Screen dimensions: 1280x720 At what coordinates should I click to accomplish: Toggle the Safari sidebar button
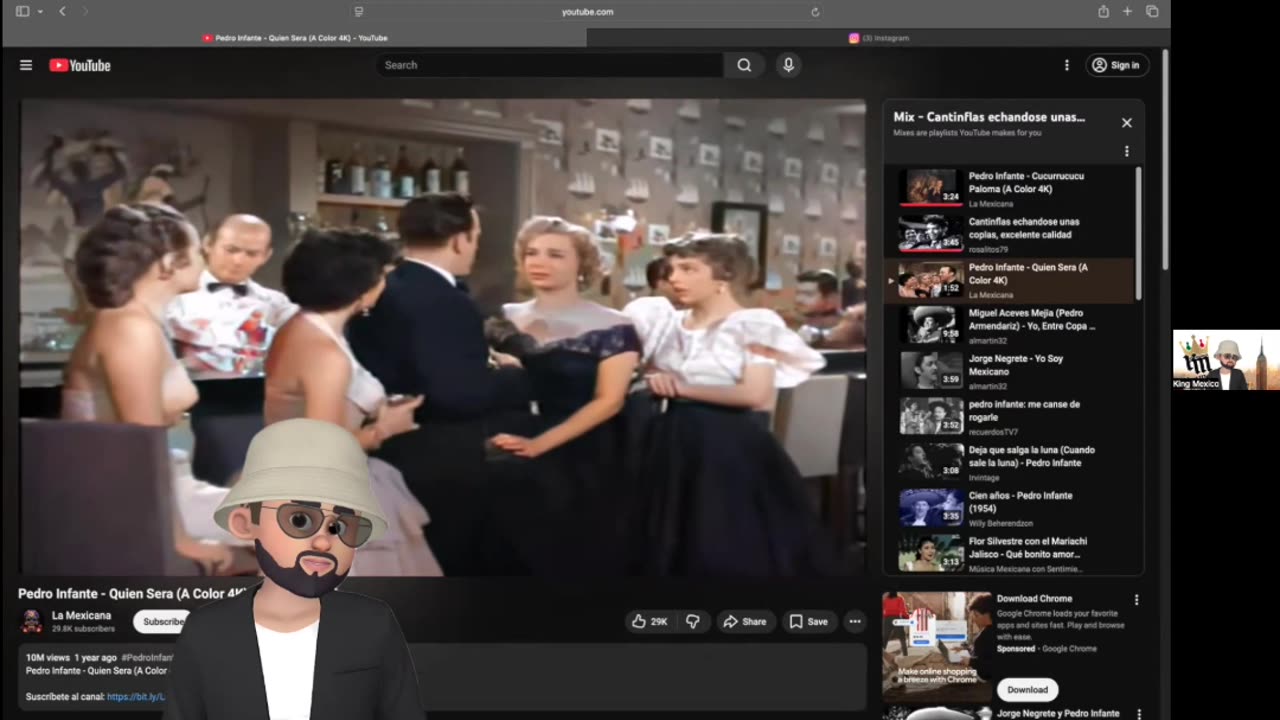(x=22, y=12)
